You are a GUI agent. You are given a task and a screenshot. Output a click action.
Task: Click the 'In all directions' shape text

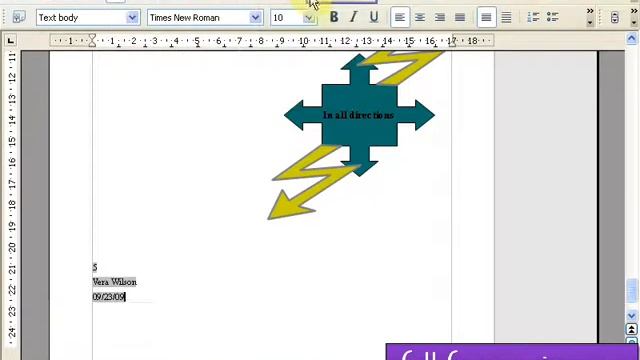[x=358, y=115]
